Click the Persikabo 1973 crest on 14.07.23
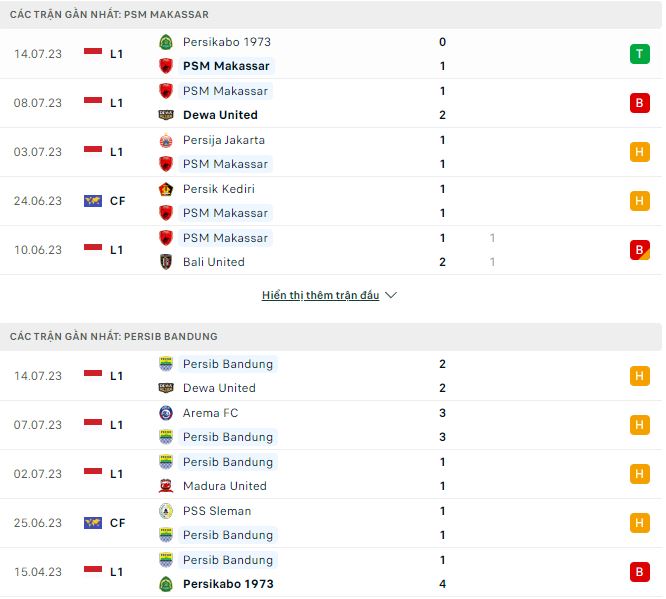 tap(166, 42)
